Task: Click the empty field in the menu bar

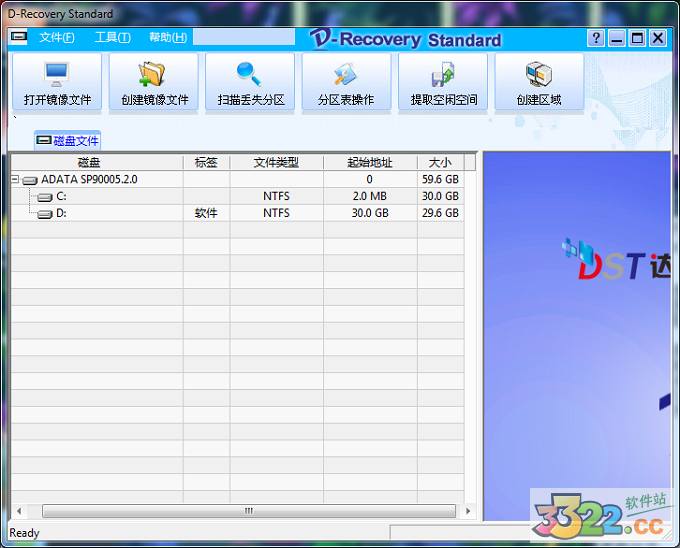Action: tap(244, 37)
